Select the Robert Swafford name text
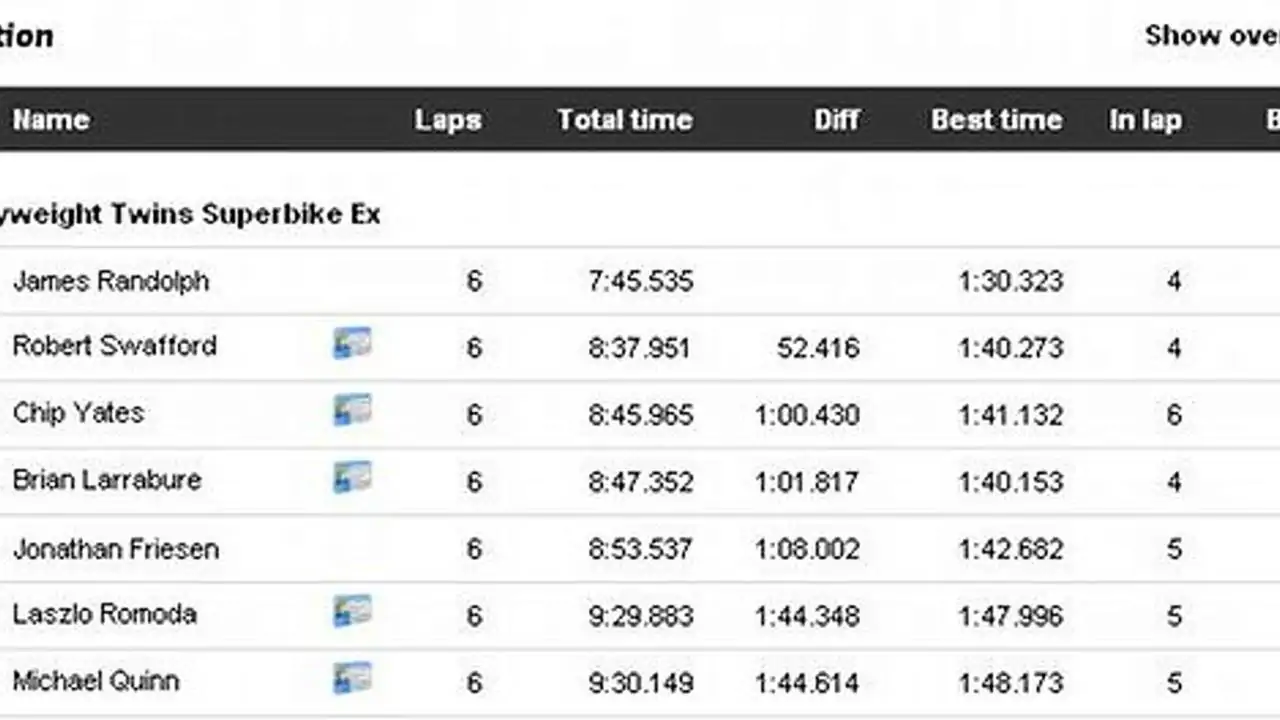This screenshot has width=1280, height=720. click(114, 346)
